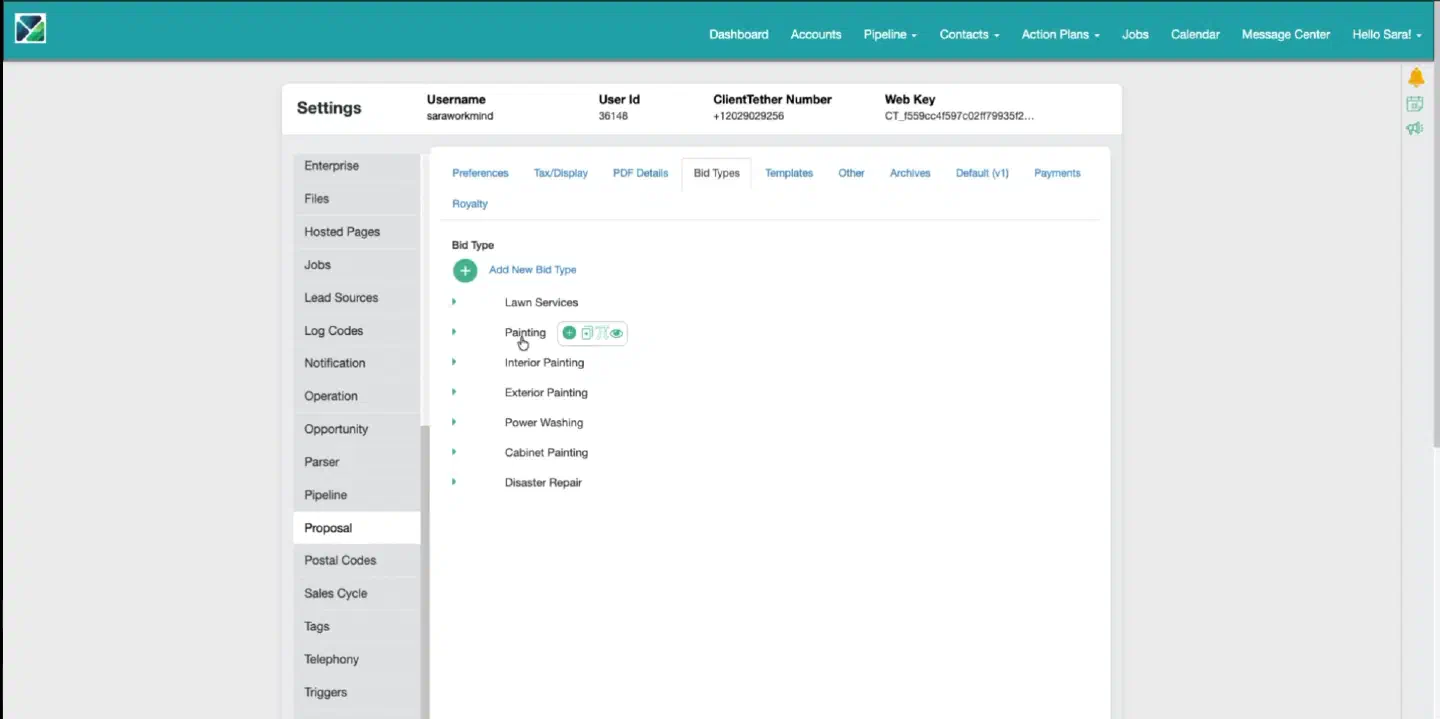This screenshot has width=1440, height=719.
Task: Click the green plus Add New Bid Type icon
Action: 465,270
